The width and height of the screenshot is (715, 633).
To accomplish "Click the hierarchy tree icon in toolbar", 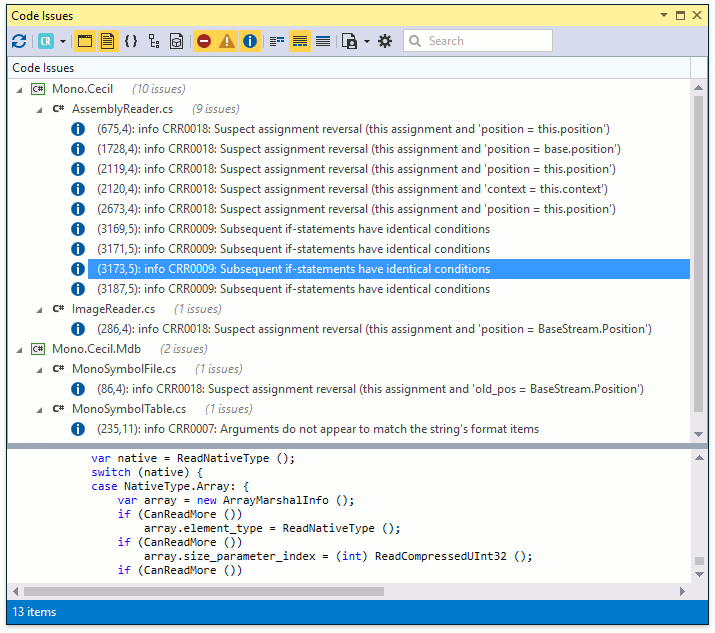I will click(154, 41).
